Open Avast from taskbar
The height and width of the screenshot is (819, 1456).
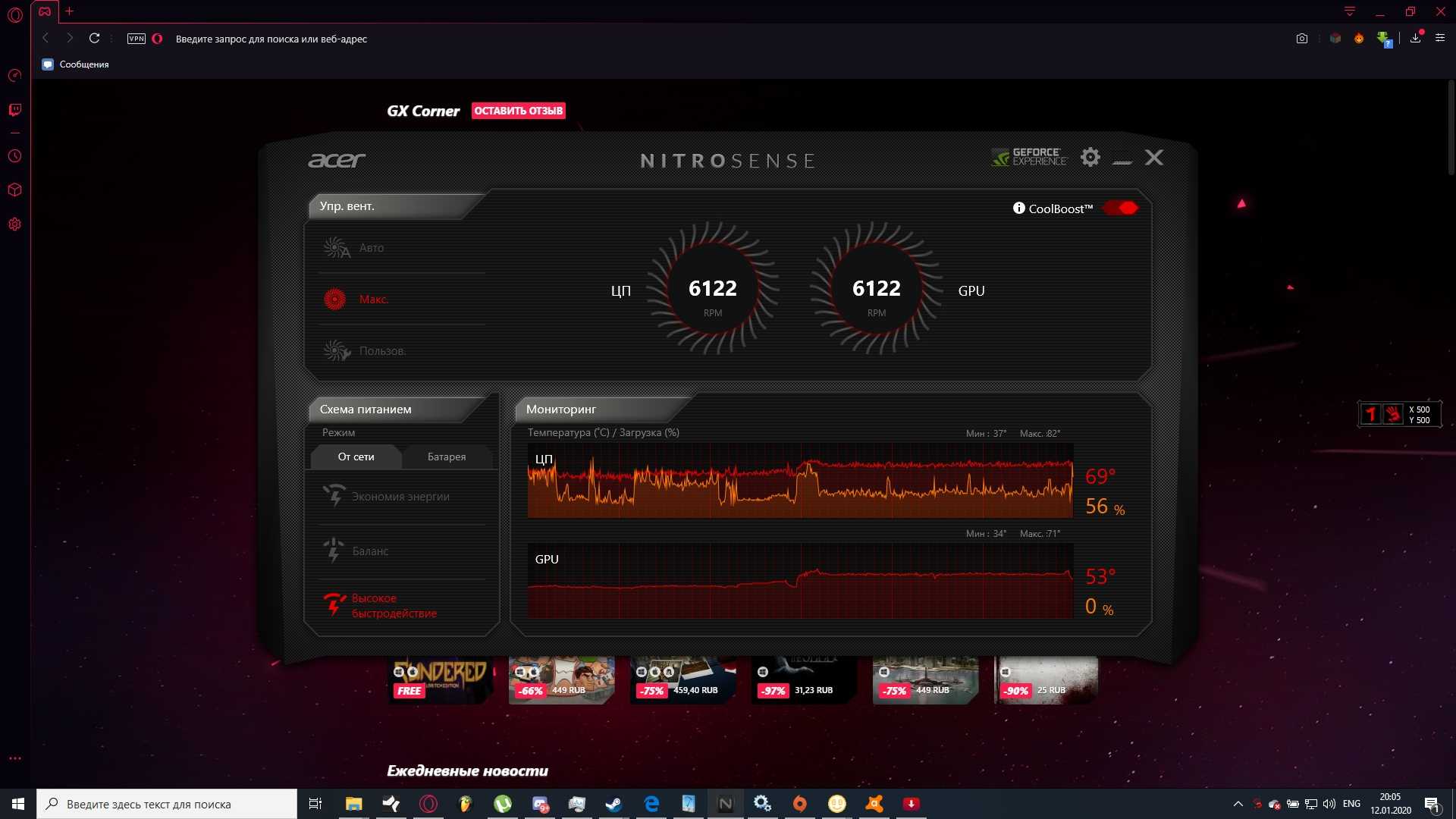[874, 804]
